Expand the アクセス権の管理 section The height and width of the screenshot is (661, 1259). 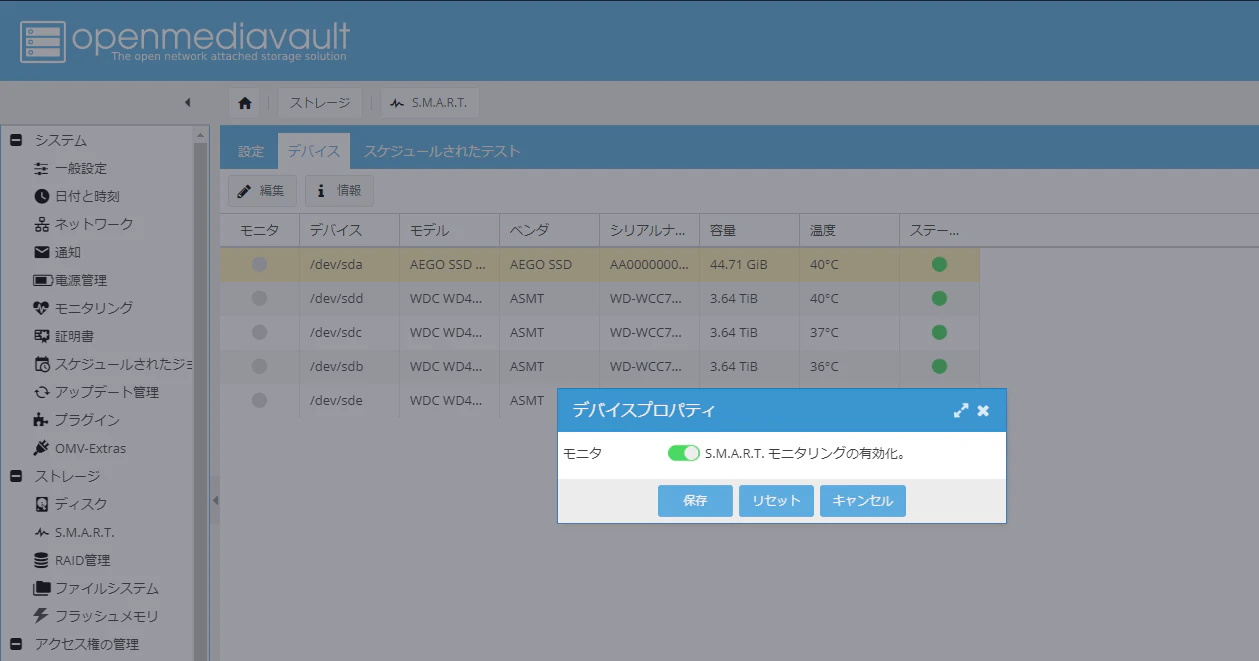14,644
